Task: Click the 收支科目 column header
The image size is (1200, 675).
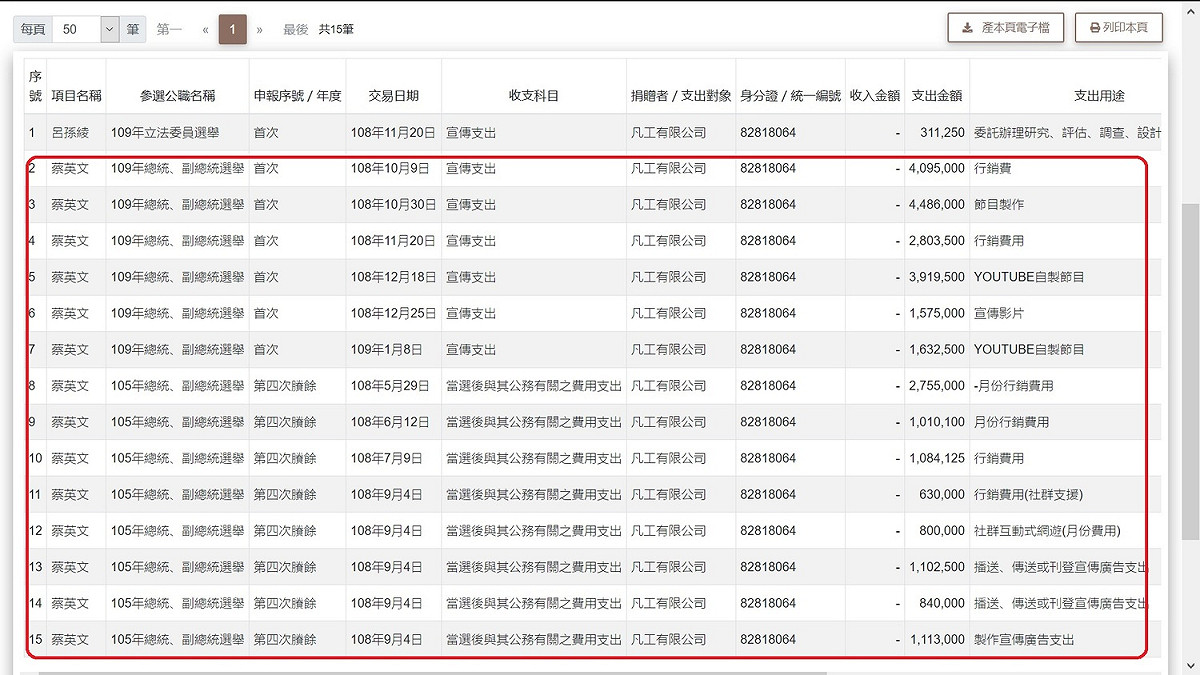Action: tap(534, 96)
